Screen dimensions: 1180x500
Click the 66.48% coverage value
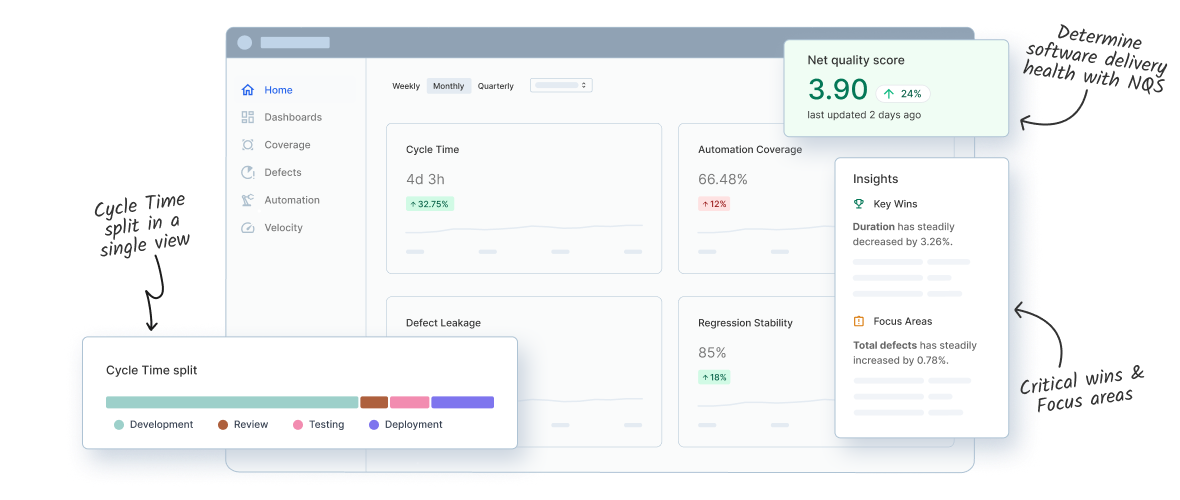pos(722,179)
